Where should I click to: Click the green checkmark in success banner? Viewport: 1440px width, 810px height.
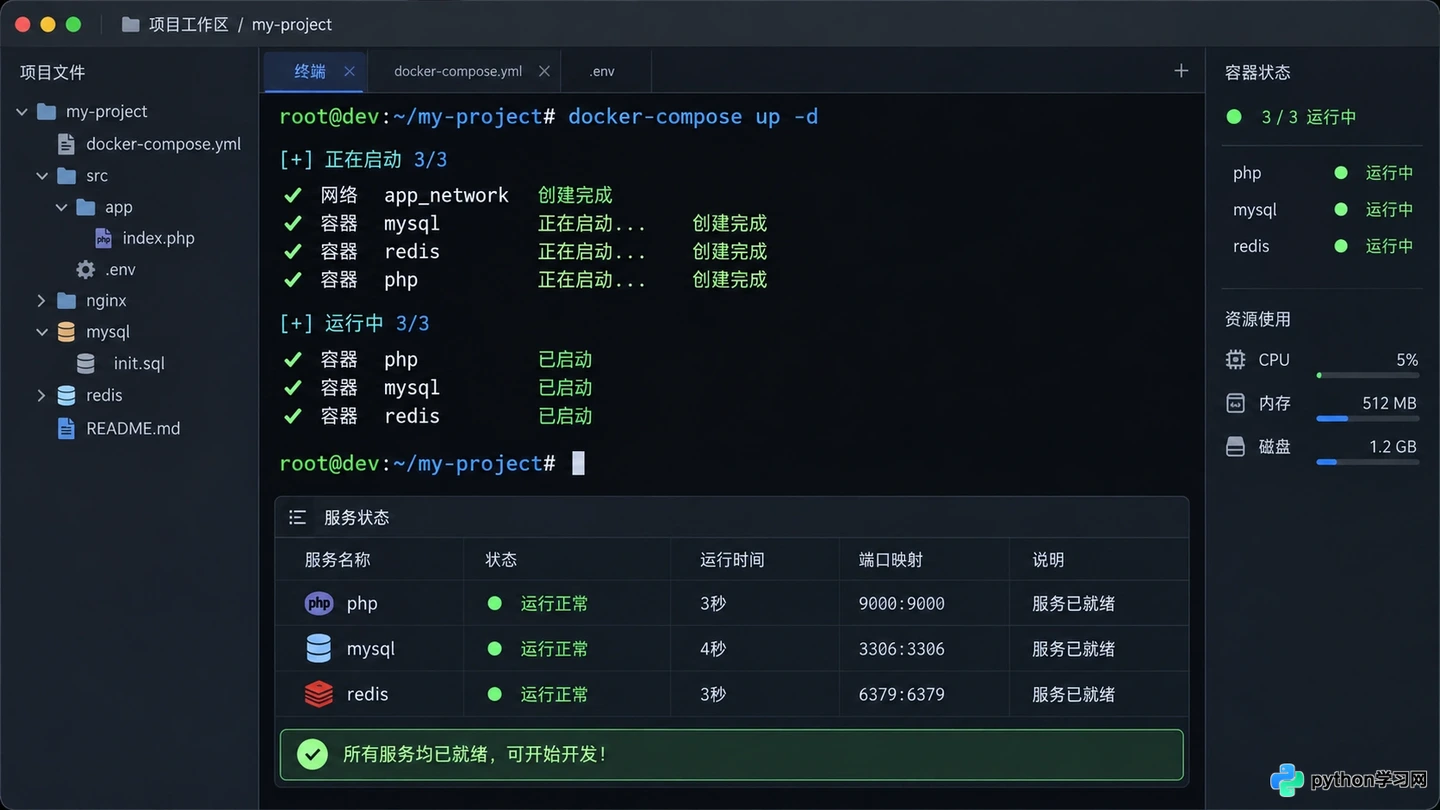tap(312, 754)
